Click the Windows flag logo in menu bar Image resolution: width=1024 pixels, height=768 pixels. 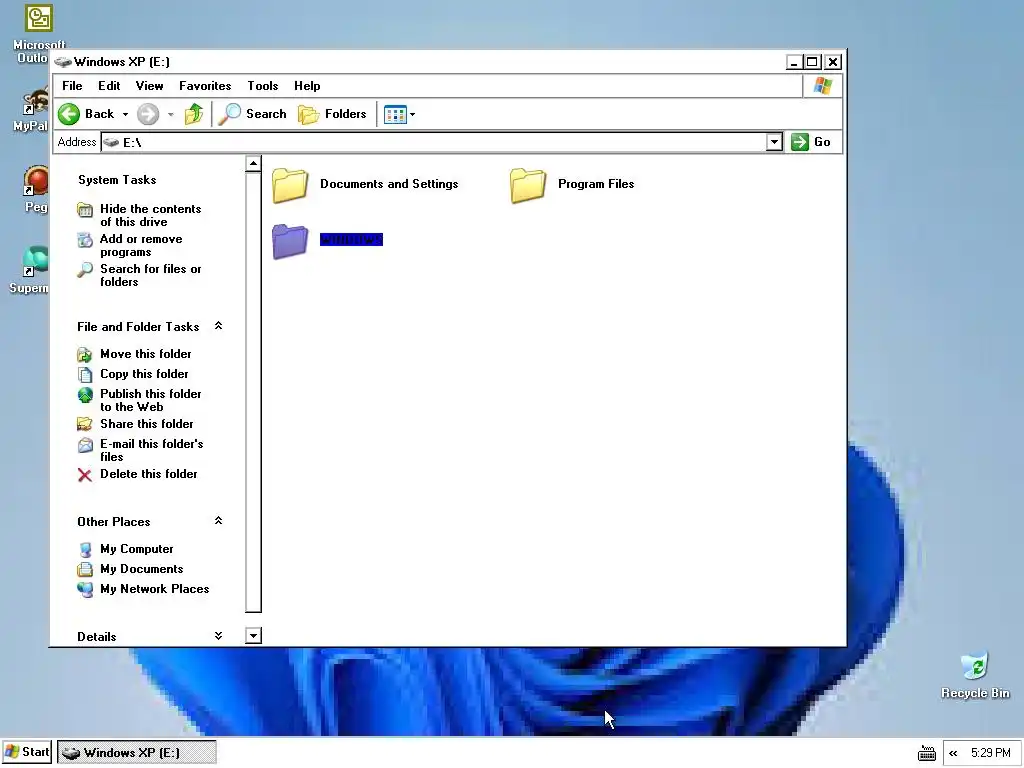point(823,86)
